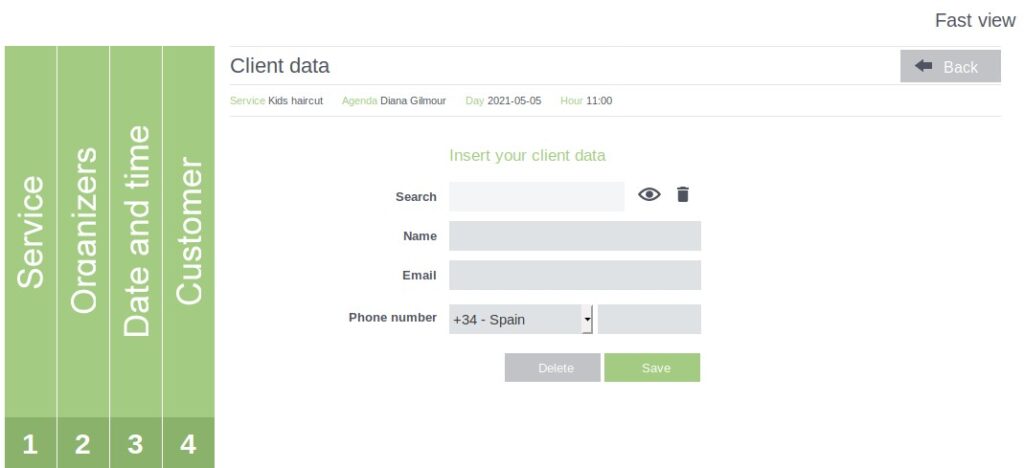Click the gray Delete button
Screen dimensions: 1024x468
tap(552, 367)
